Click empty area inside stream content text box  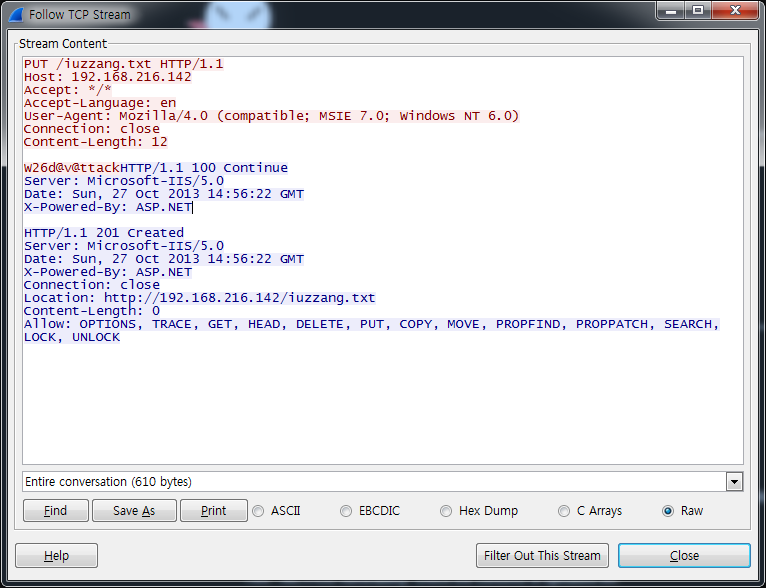[383, 405]
